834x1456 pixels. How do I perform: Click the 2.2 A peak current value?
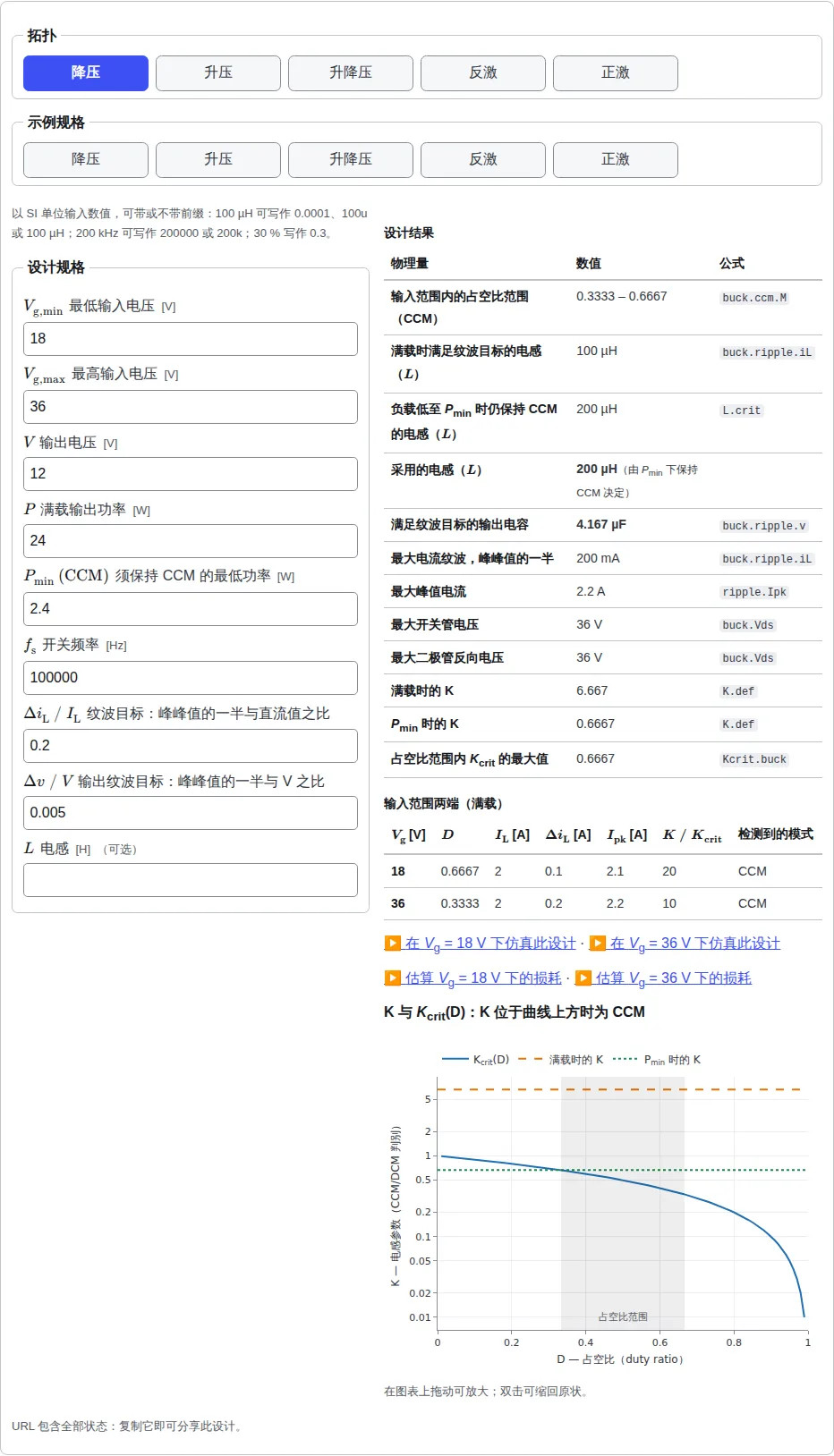[591, 592]
